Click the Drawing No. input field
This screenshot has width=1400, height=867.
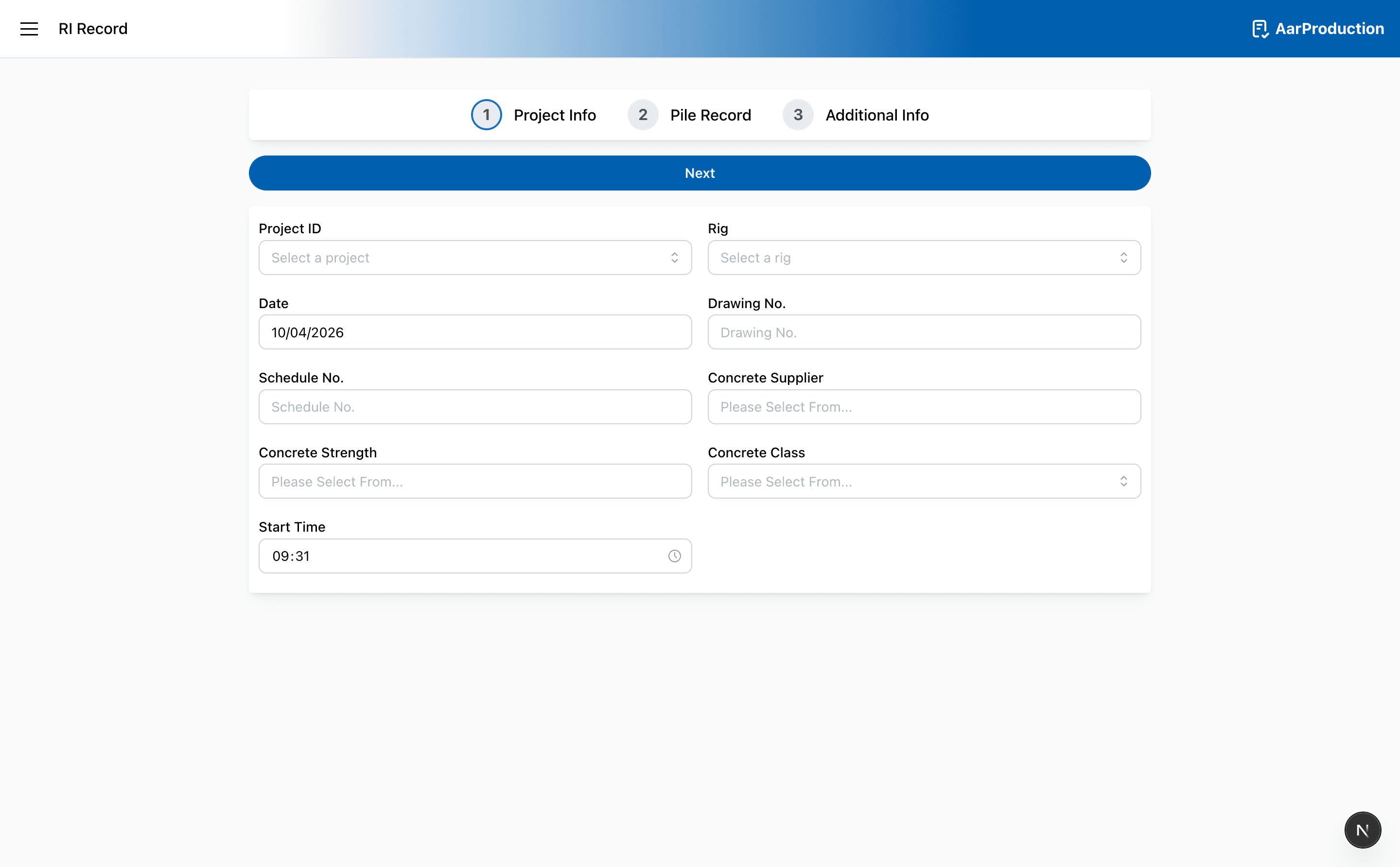pos(924,332)
